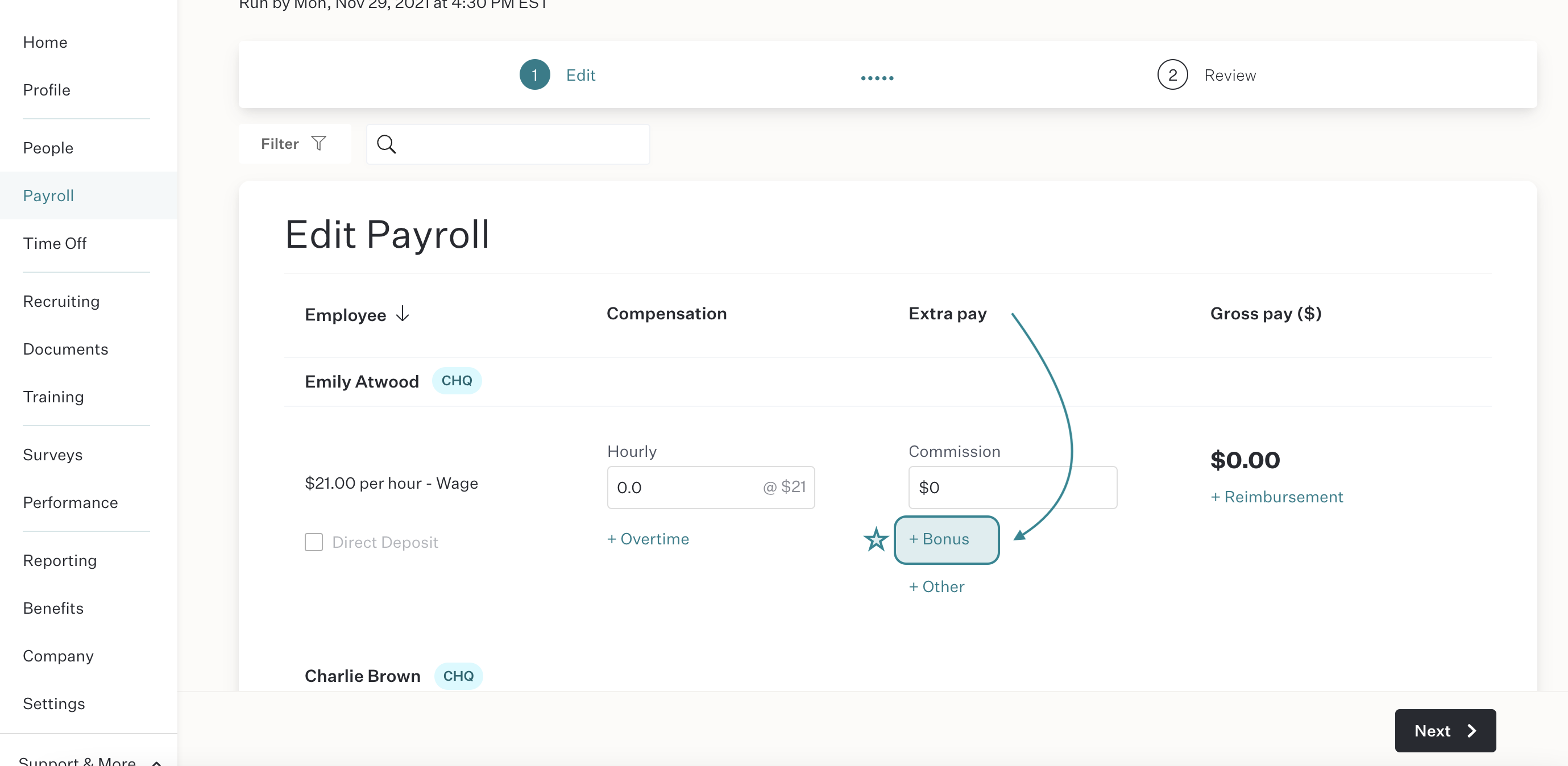Screen dimensions: 1568x766
Task: Click the Gross pay ($) header
Action: [x=1266, y=313]
